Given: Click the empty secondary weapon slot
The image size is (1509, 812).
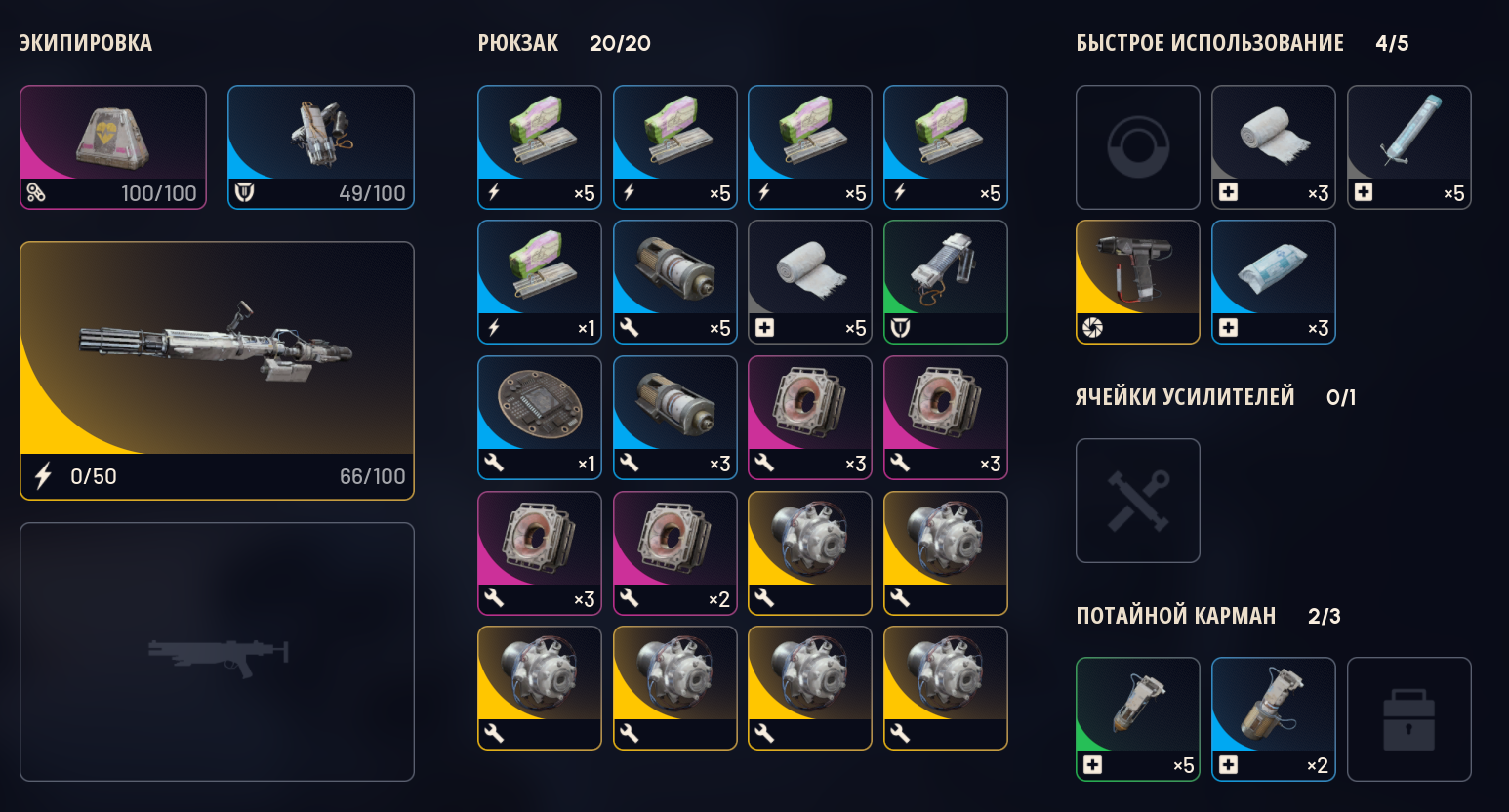Looking at the screenshot, I should (x=217, y=652).
